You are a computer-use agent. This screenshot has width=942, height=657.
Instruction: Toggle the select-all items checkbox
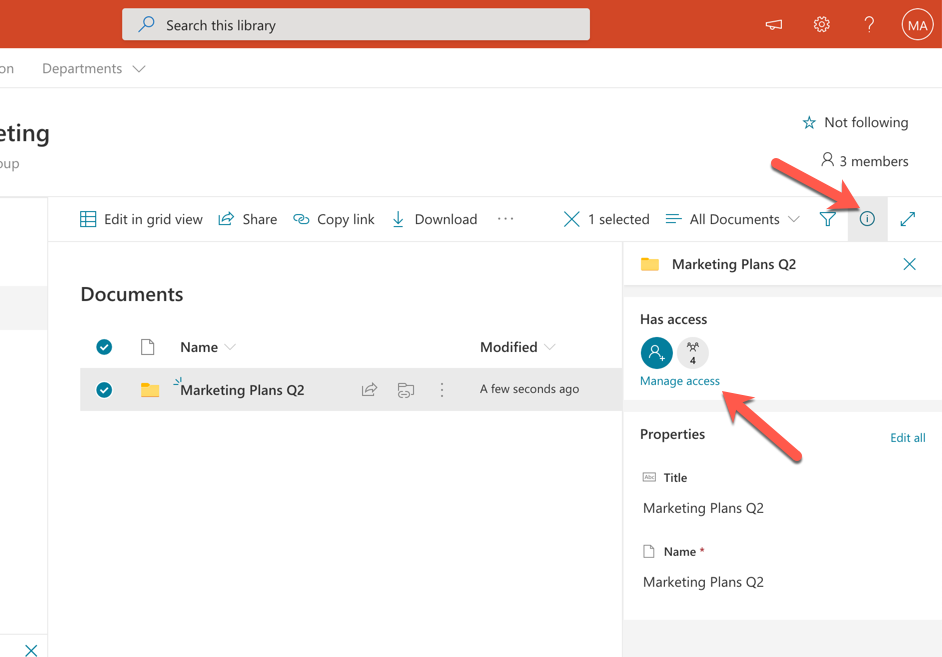104,347
